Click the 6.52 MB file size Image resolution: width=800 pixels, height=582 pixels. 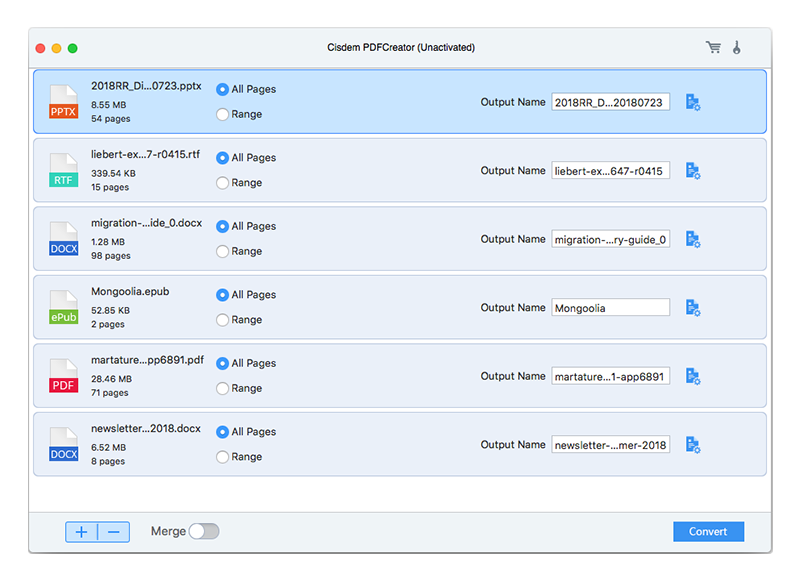[108, 447]
